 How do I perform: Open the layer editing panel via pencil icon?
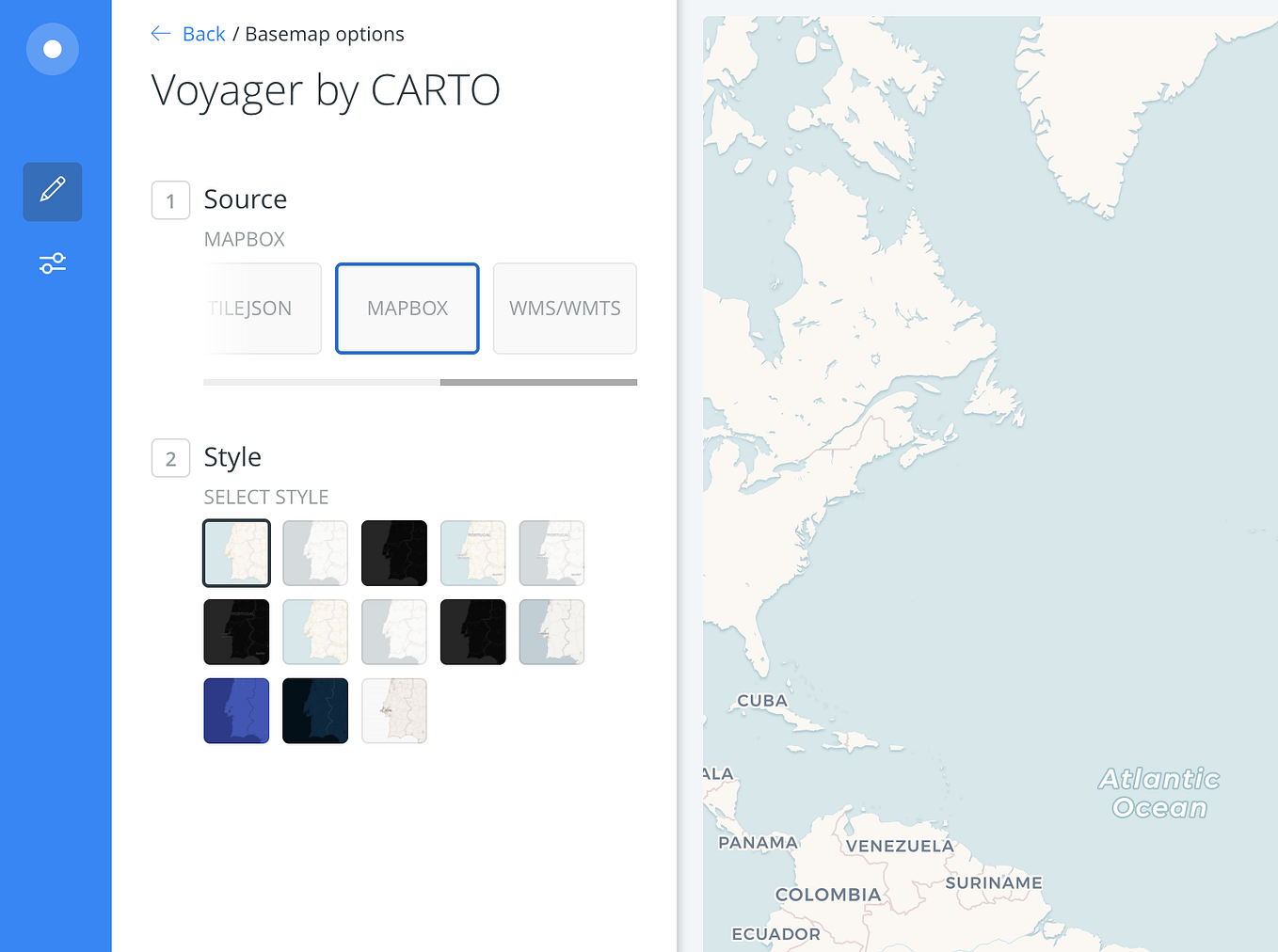click(52, 192)
